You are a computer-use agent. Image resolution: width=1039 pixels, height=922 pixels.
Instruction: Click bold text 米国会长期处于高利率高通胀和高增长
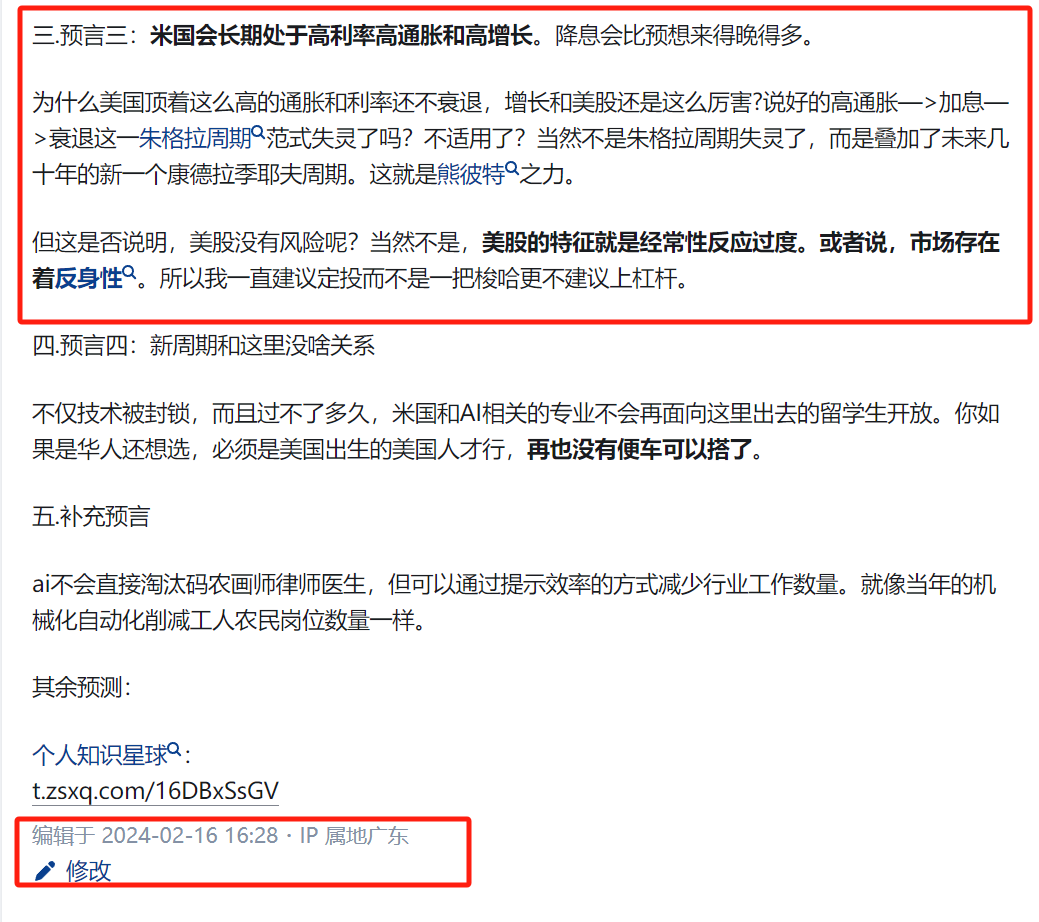341,35
